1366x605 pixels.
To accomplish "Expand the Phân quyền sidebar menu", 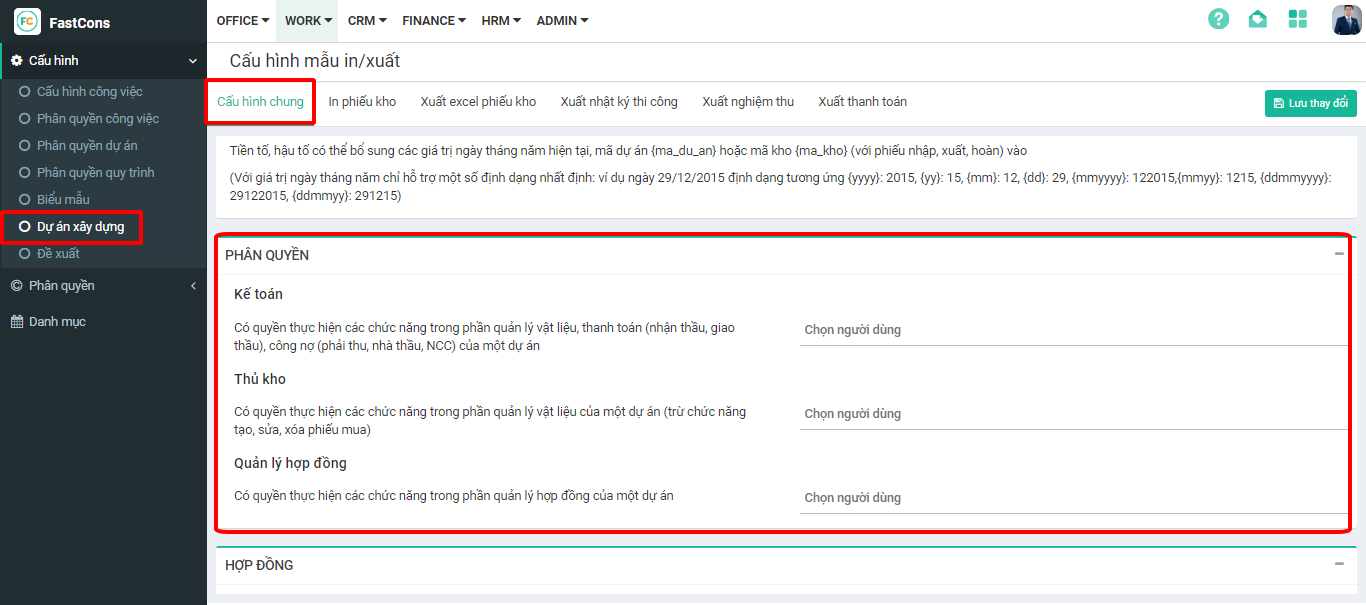I will [x=193, y=286].
